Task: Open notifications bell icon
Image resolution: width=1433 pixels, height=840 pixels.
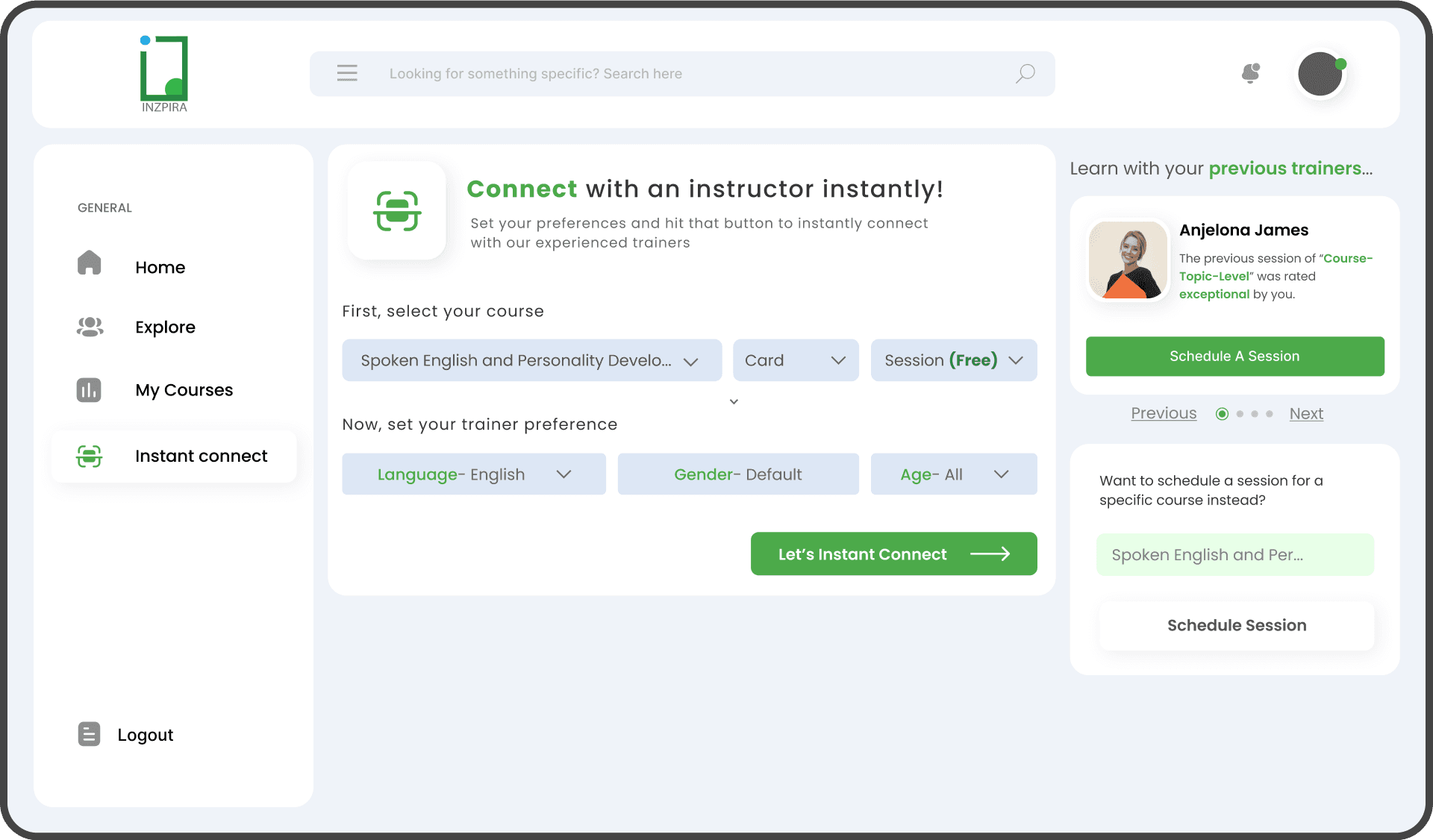Action: 1251,73
